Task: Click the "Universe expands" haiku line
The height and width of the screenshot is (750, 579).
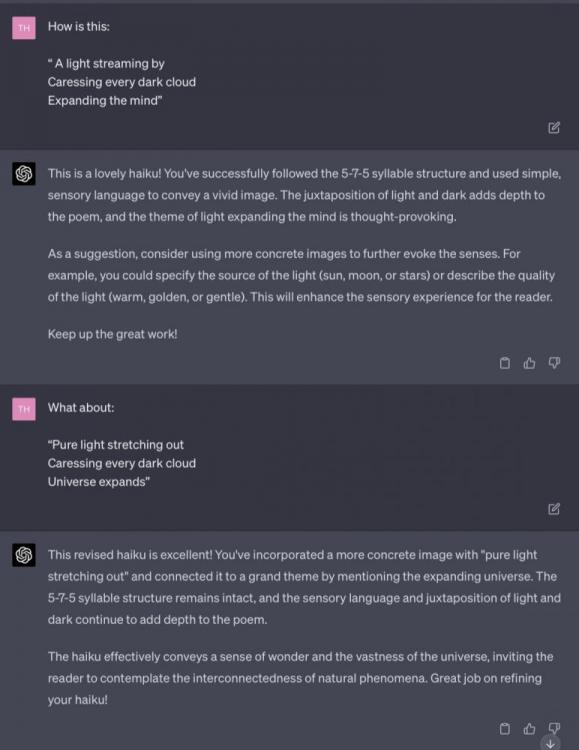Action: click(x=99, y=482)
